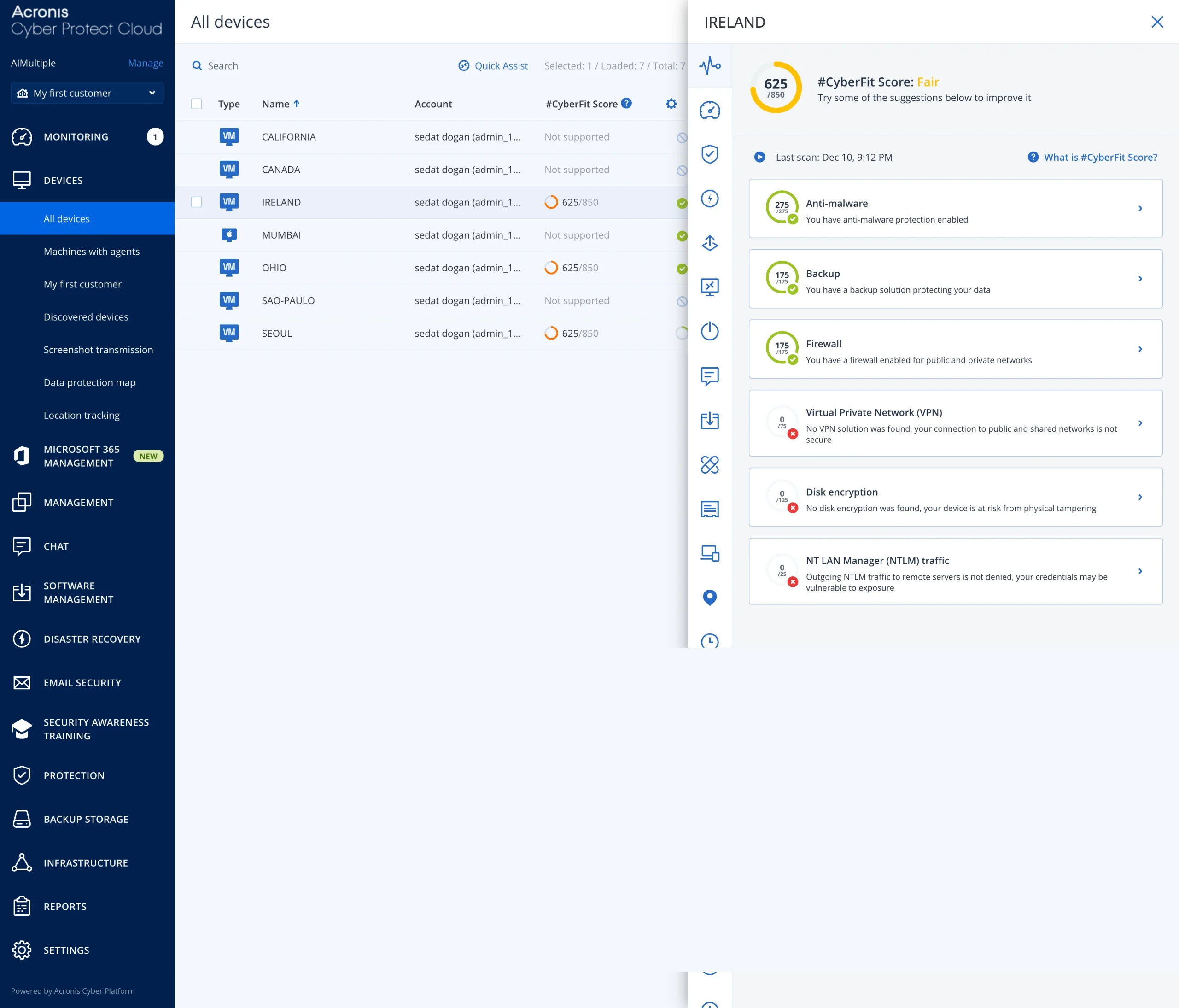
Task: Expand the Anti-malware card chevron
Action: (x=1140, y=208)
